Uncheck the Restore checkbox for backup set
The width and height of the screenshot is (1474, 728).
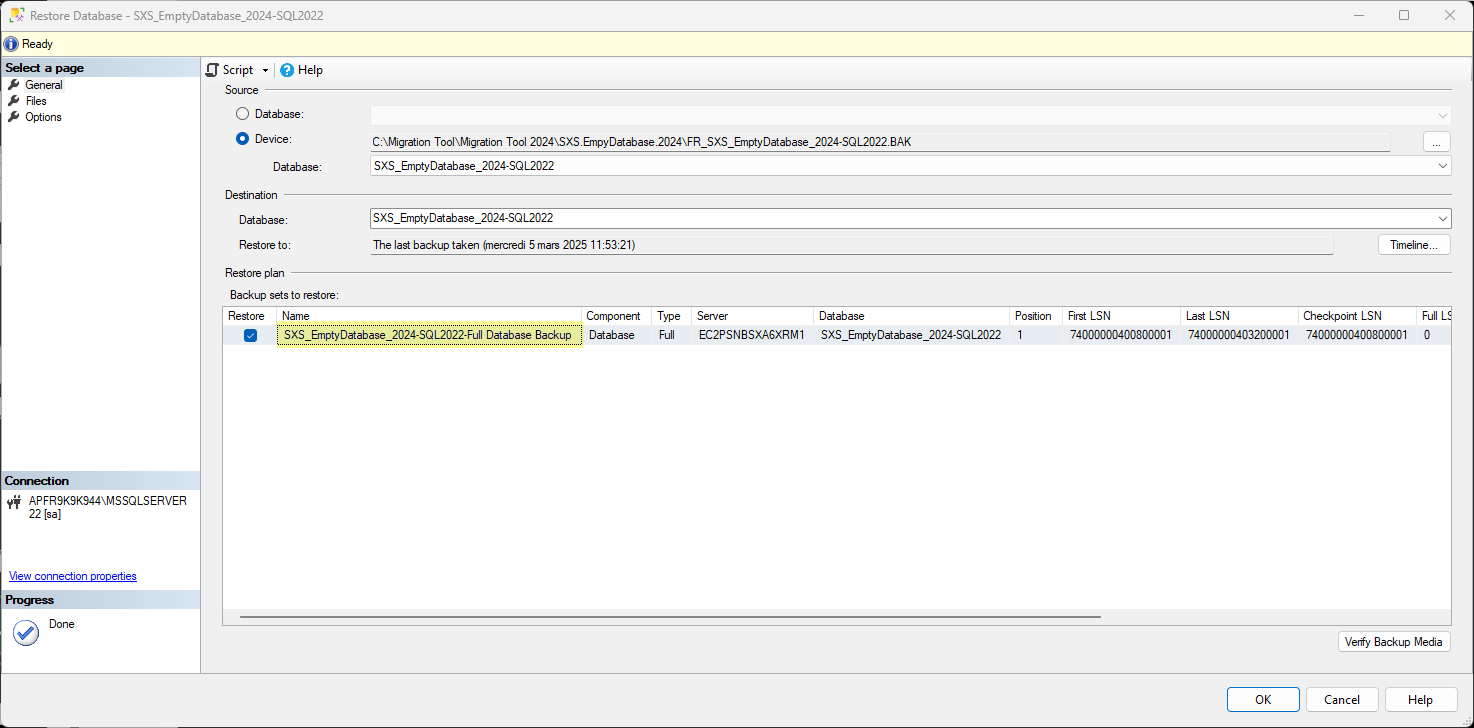click(250, 336)
